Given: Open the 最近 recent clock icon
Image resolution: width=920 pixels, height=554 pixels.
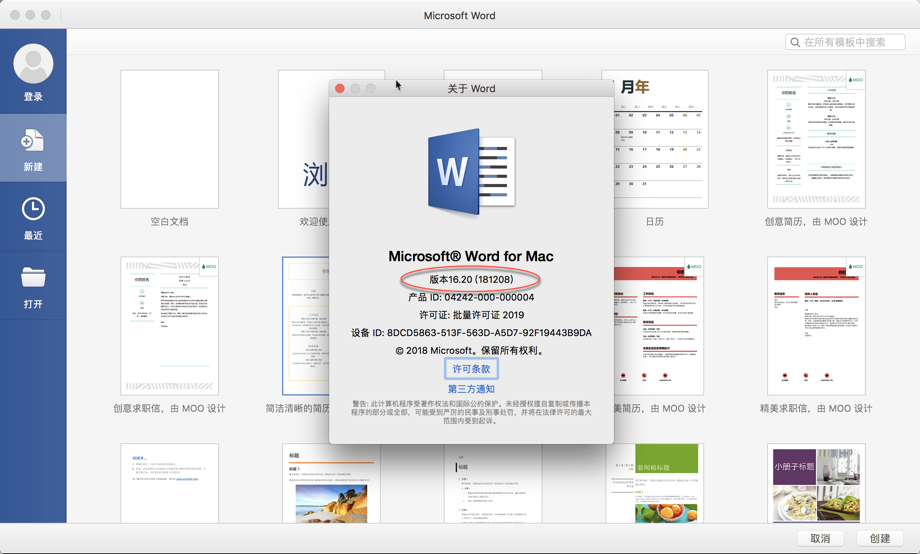Looking at the screenshot, I should click(x=33, y=209).
